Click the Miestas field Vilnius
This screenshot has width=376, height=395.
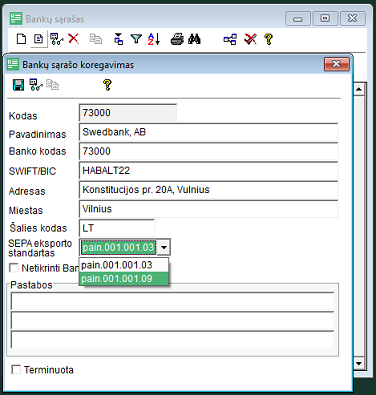pyautogui.click(x=208, y=209)
